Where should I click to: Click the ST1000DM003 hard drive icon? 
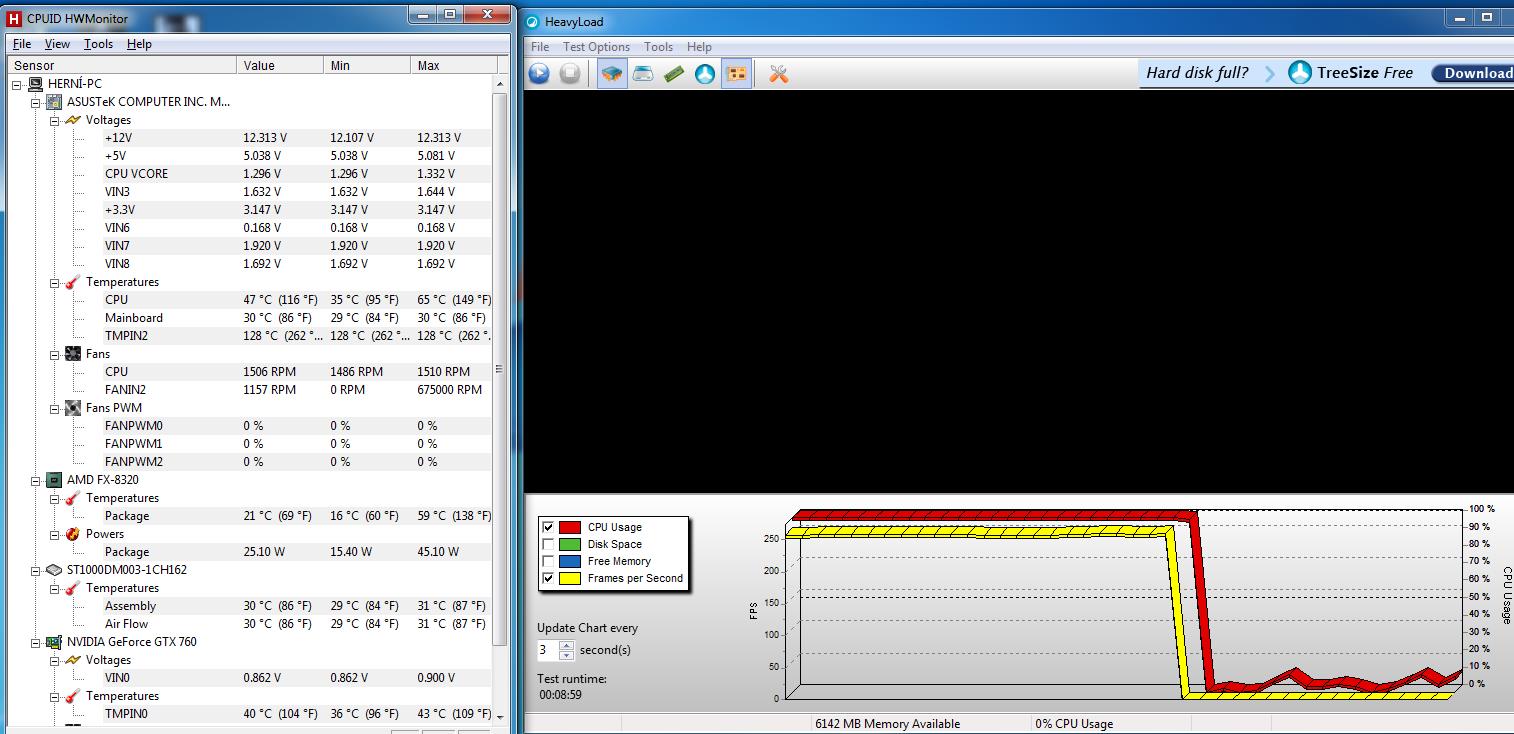(54, 570)
